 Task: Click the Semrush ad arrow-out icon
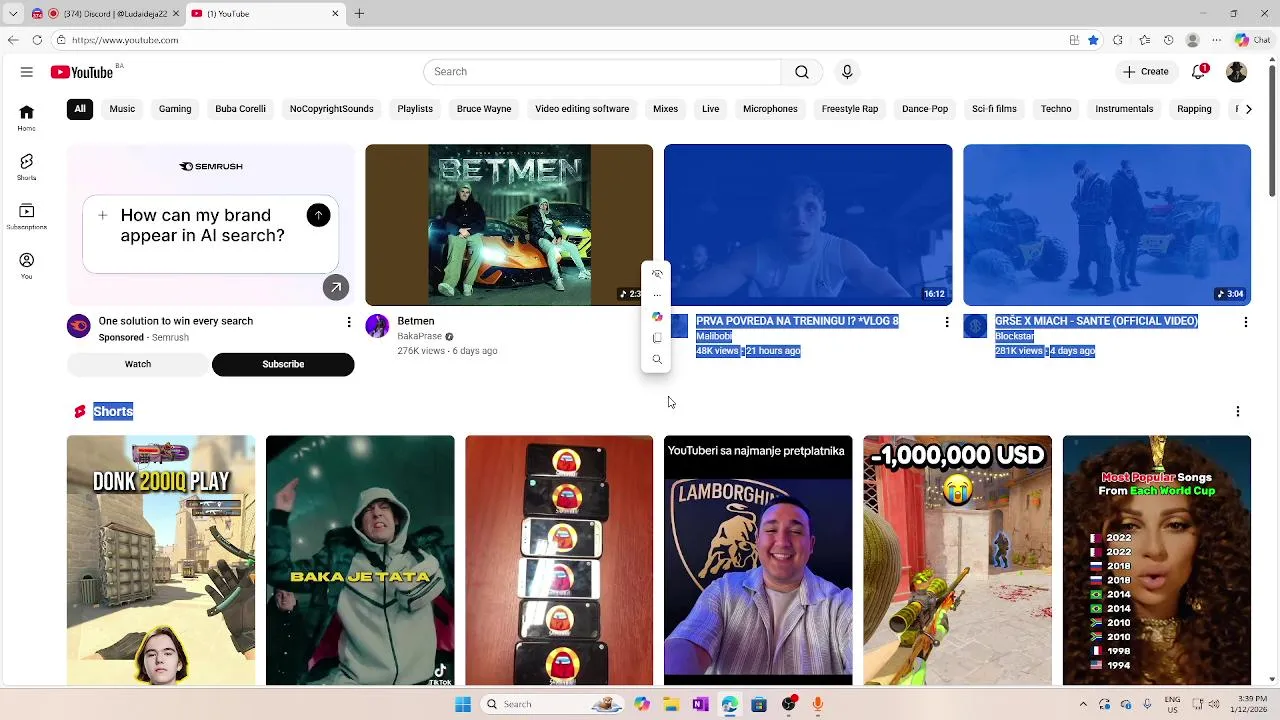point(336,287)
